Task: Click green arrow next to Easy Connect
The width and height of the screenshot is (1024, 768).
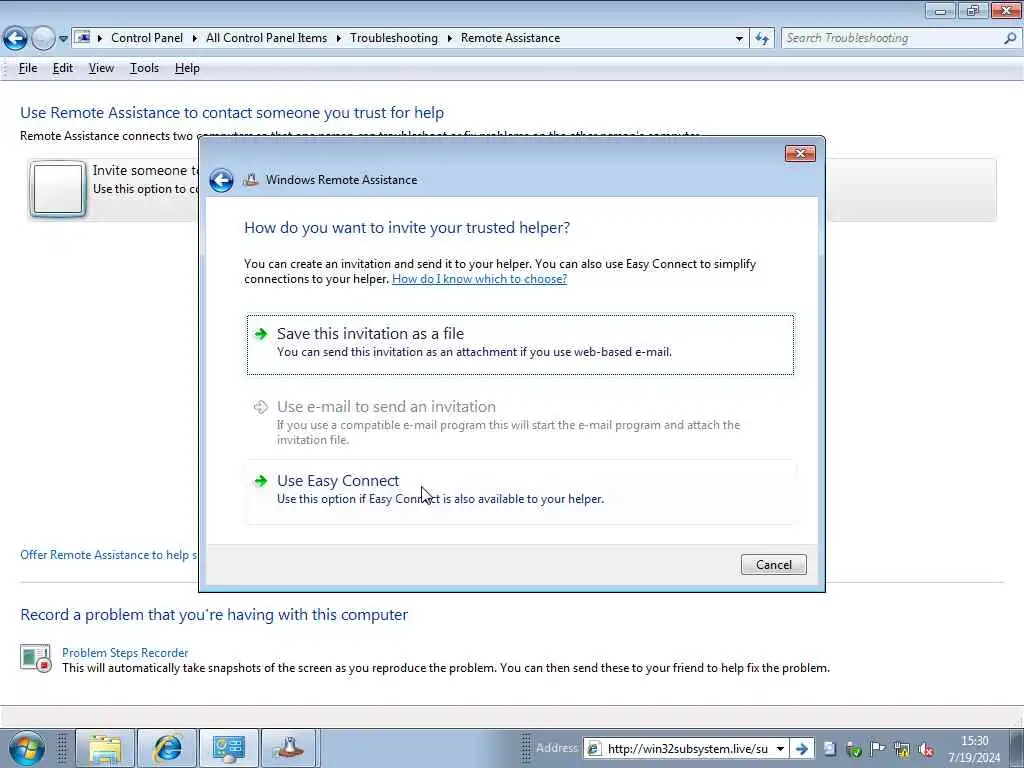Action: (x=261, y=481)
